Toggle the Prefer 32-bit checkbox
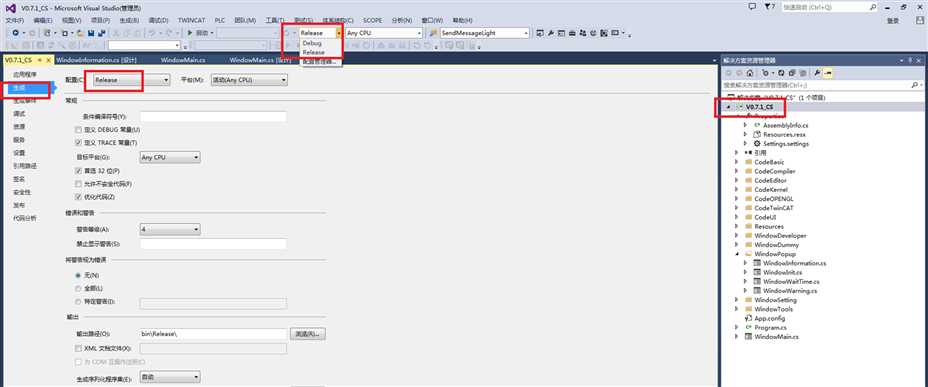 point(79,170)
